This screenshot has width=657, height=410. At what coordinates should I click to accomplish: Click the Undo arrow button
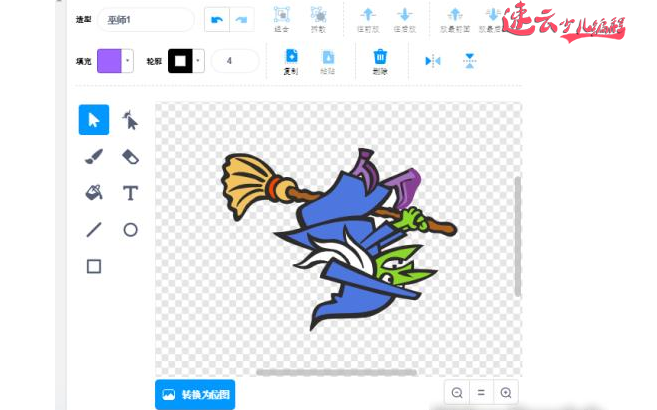[216, 19]
